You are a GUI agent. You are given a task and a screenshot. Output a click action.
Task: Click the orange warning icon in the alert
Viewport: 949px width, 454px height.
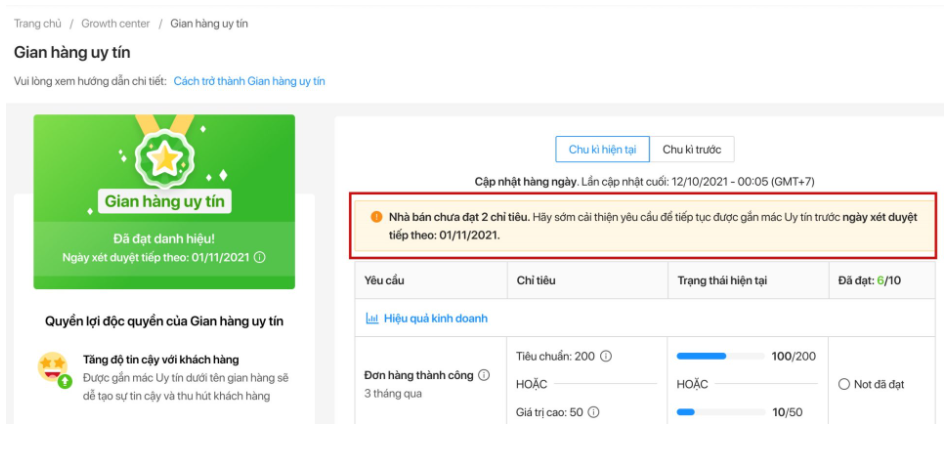coord(376,217)
